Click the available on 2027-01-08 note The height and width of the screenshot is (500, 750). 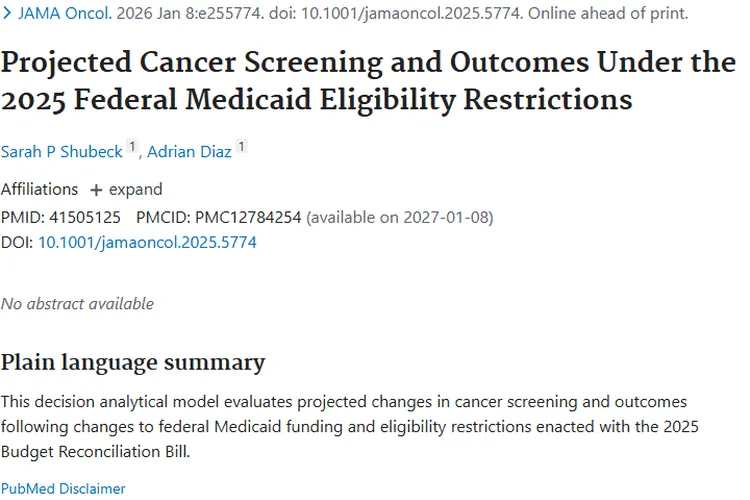coord(400,217)
